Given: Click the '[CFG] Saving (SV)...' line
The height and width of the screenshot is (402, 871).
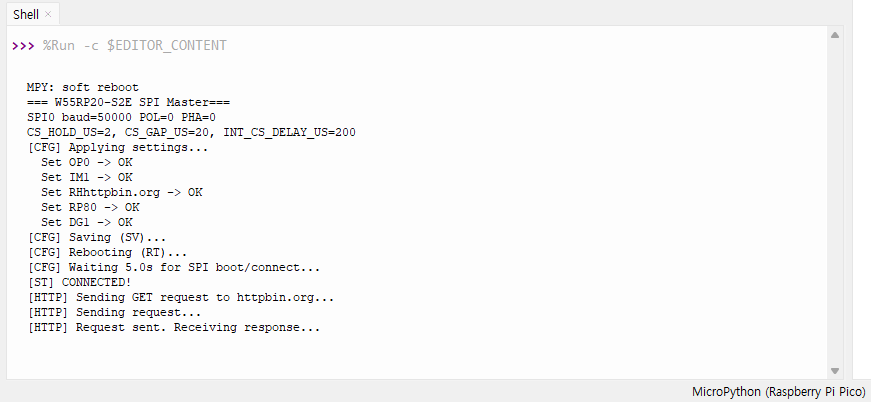Looking at the screenshot, I should [97, 237].
